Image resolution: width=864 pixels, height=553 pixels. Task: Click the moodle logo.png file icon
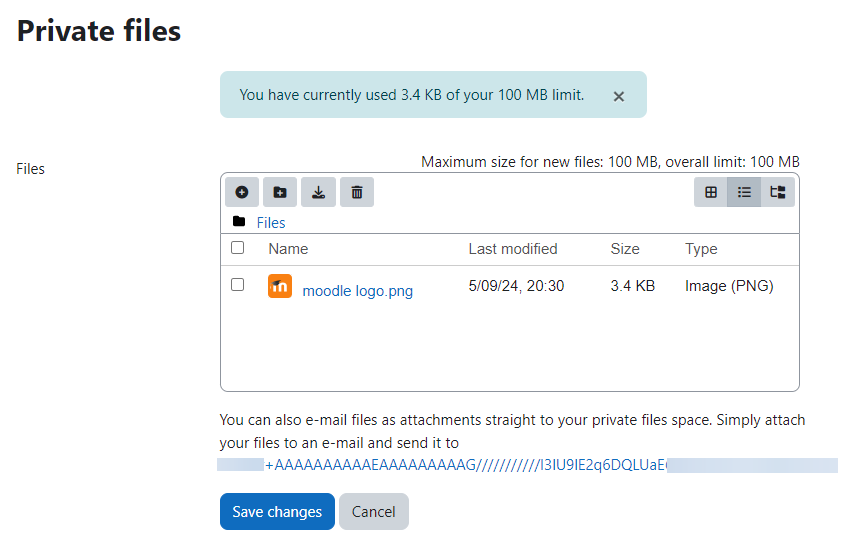point(280,286)
